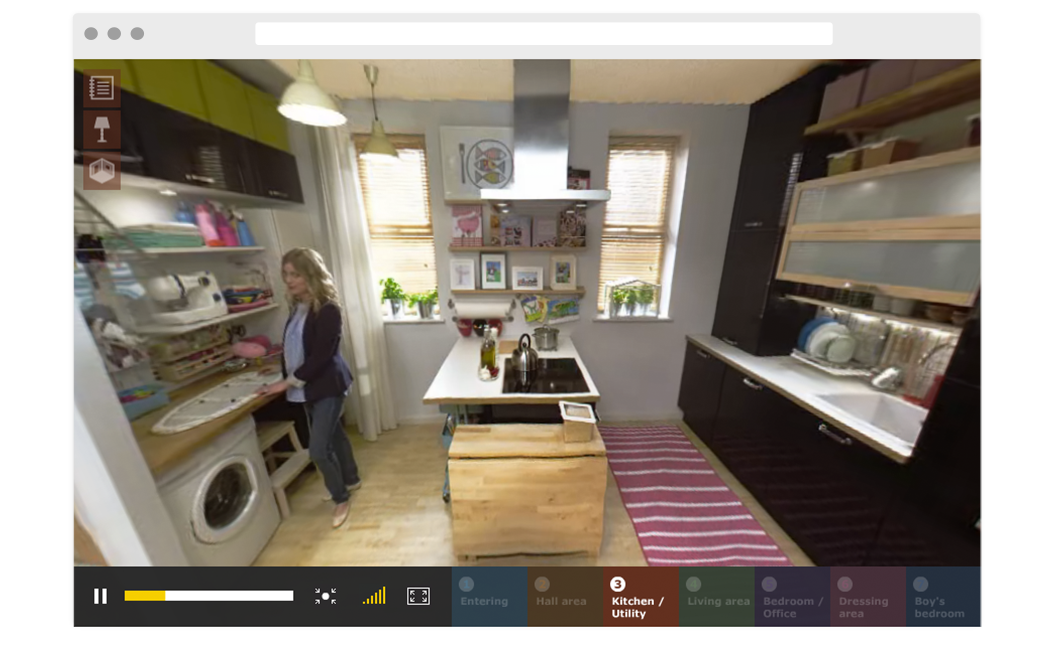Image resolution: width=1048 pixels, height=658 pixels.
Task: Click the browser address bar
Action: pos(543,33)
